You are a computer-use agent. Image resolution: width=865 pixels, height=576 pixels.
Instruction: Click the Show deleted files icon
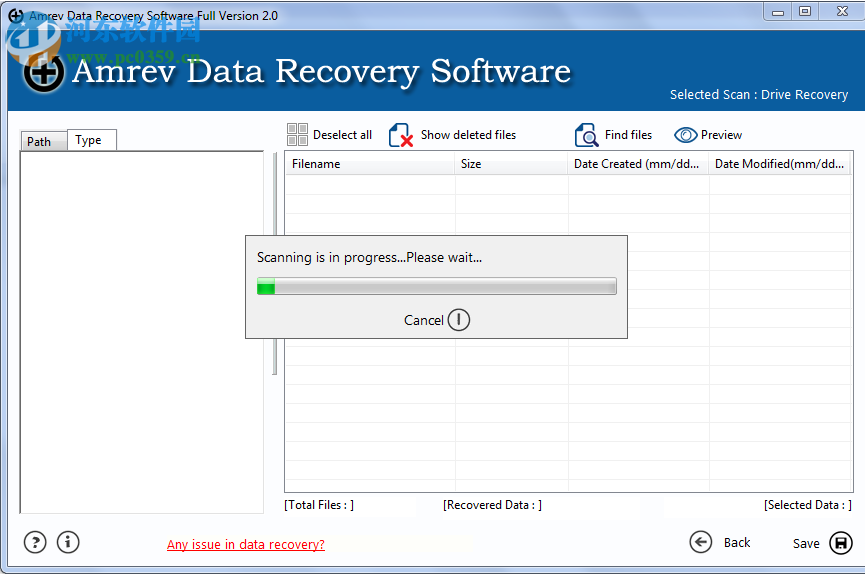tap(399, 134)
